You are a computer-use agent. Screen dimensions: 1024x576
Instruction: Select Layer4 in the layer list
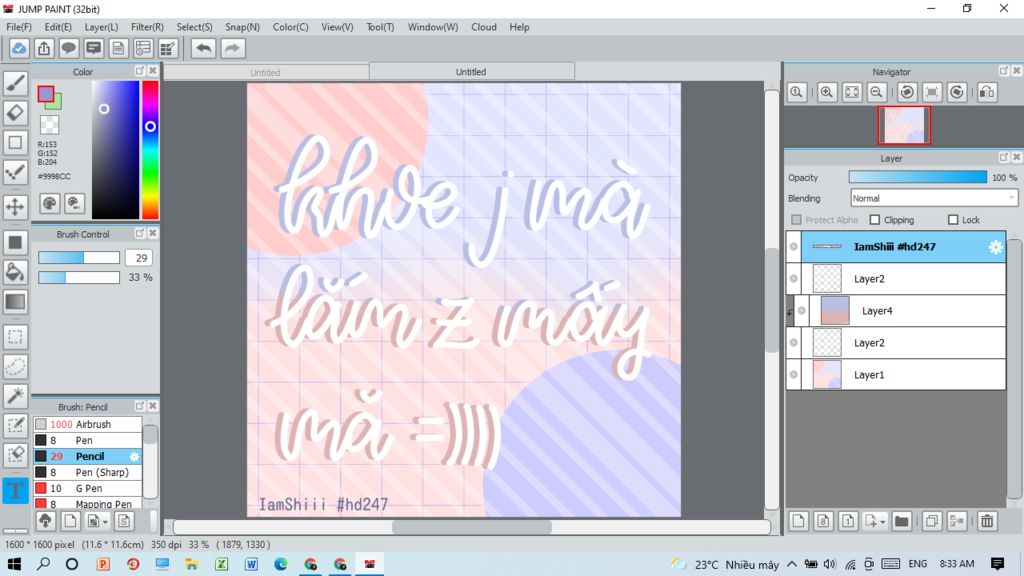901,311
